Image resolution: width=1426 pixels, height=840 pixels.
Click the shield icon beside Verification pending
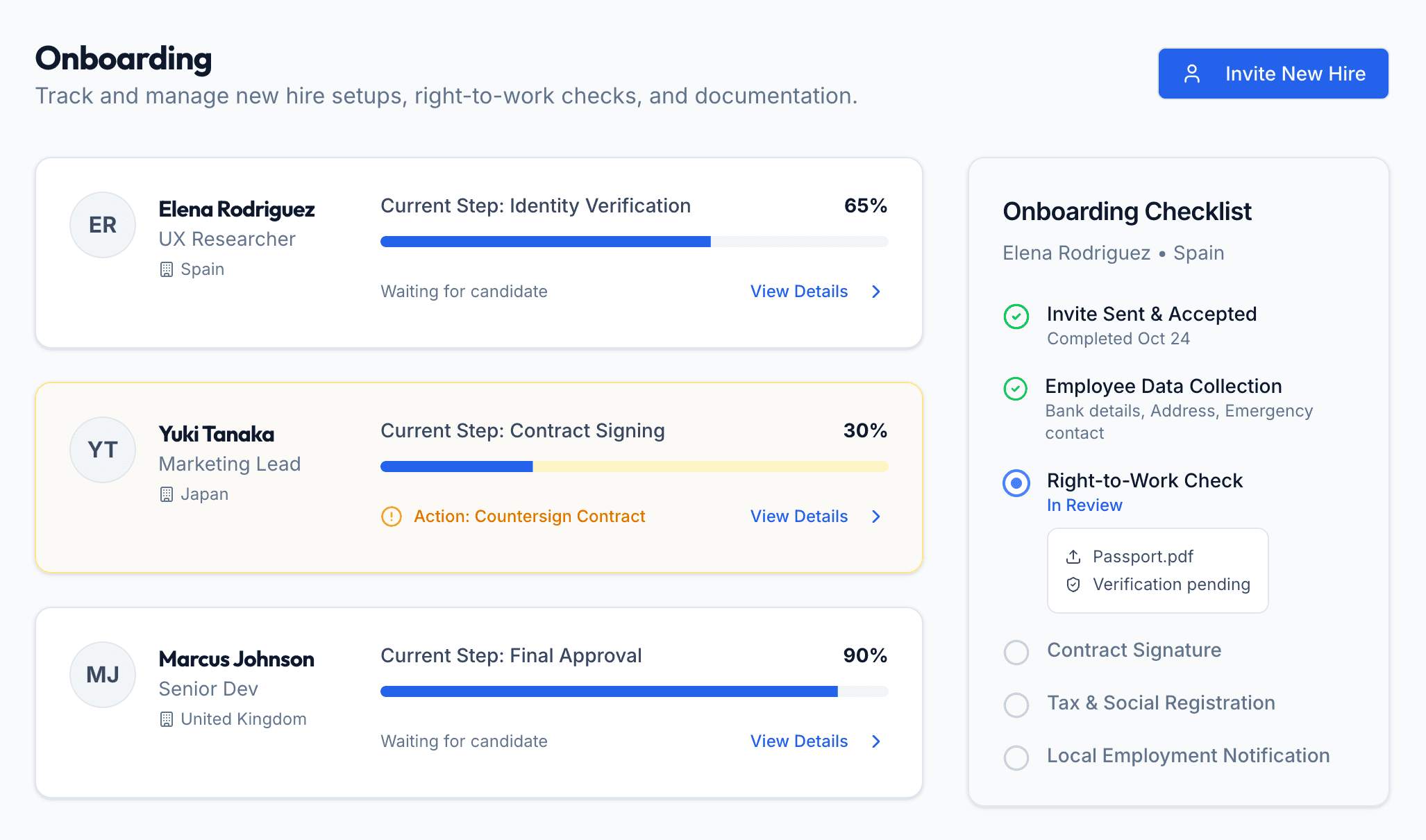(1073, 585)
